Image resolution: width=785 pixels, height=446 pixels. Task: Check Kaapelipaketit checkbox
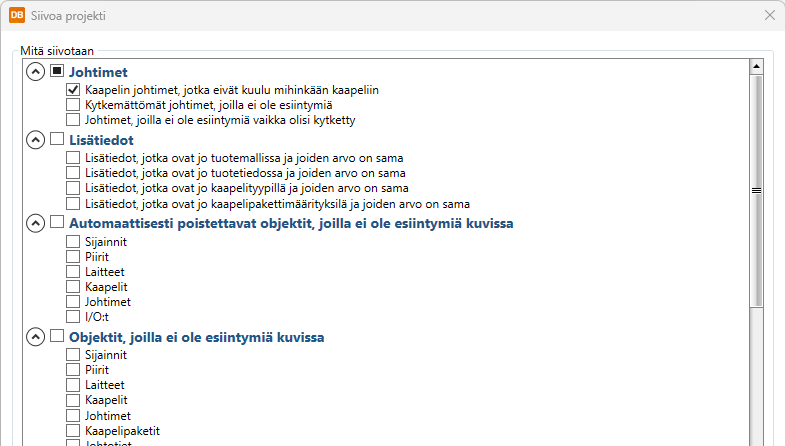[73, 430]
